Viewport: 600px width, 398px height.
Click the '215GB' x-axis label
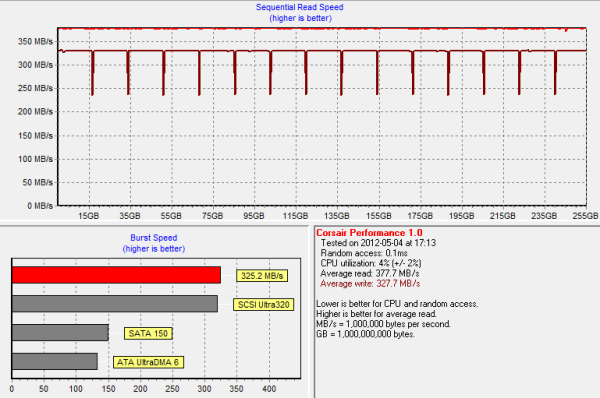pyautogui.click(x=502, y=216)
